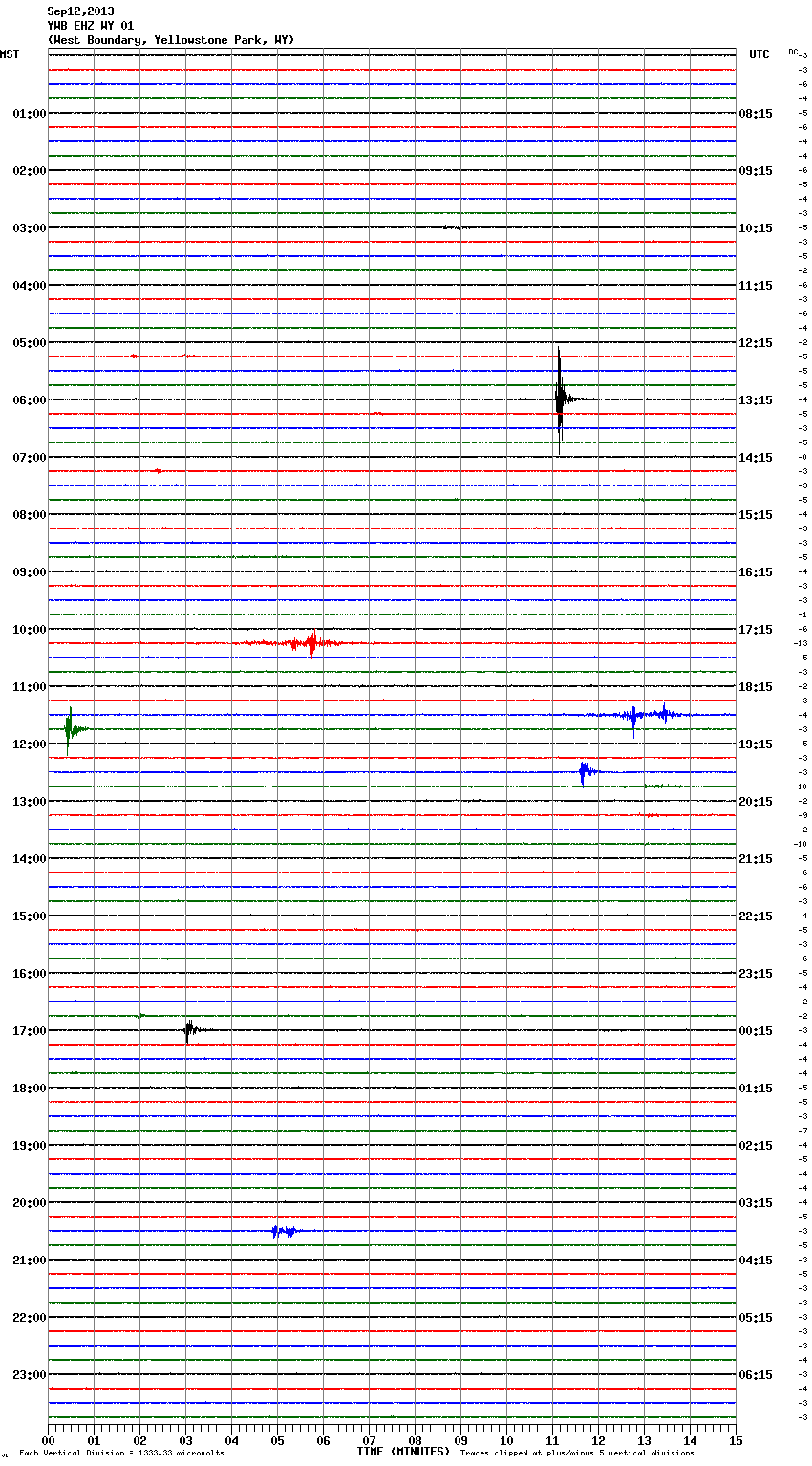Image resolution: width=812 pixels, height=1466 pixels.
Task: Click the 00 minute axis tick label
Action: coord(48,1440)
